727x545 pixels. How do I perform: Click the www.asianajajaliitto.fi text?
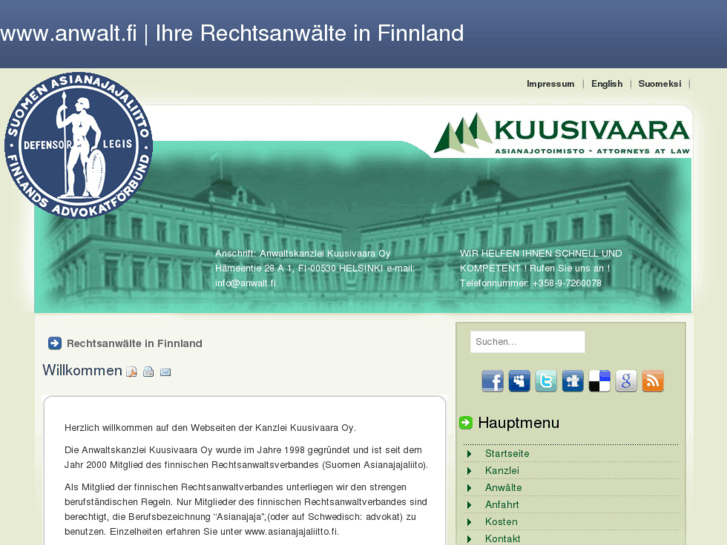click(291, 532)
